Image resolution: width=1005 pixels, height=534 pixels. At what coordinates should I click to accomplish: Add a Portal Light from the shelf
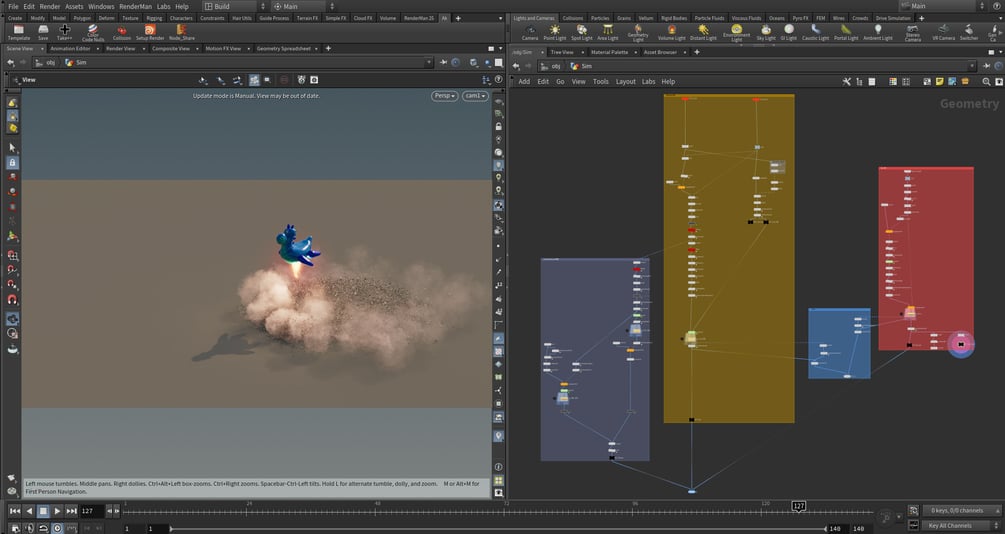(x=846, y=33)
